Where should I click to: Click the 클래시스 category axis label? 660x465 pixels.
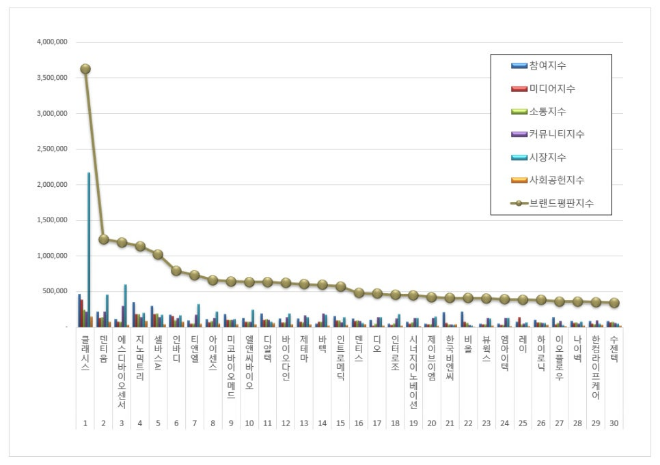85,353
